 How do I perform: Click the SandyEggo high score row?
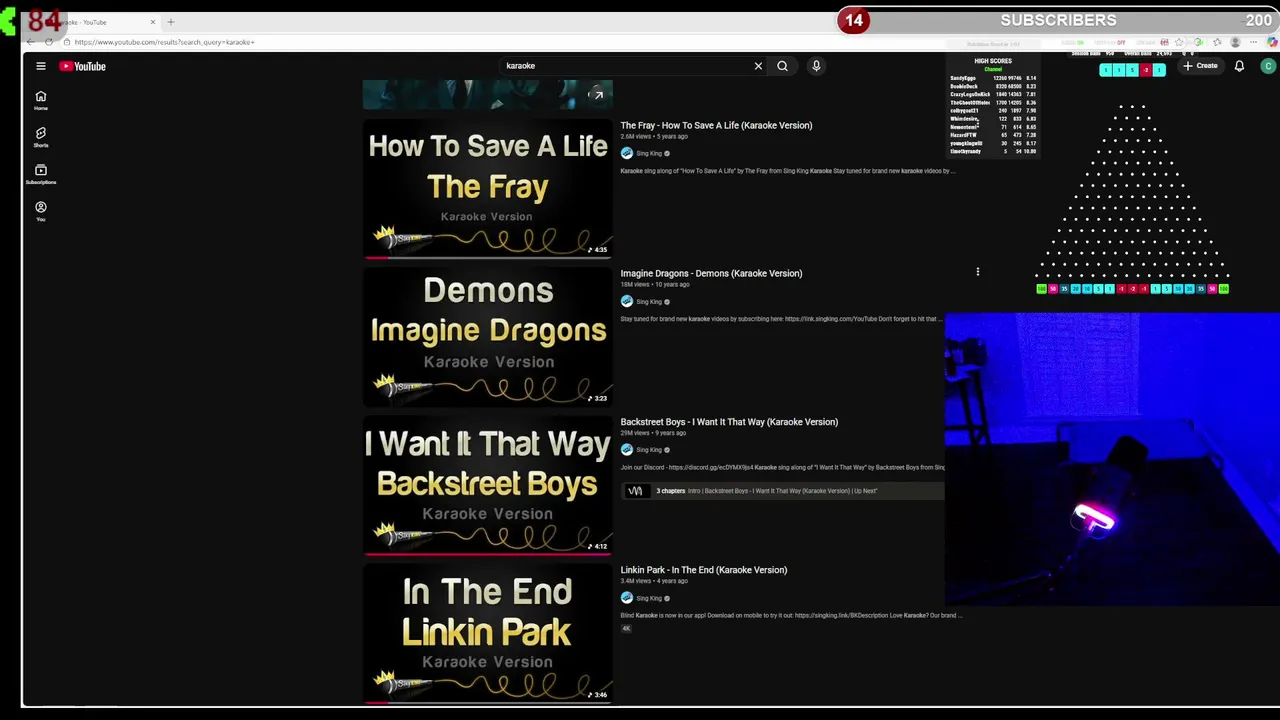pos(992,78)
